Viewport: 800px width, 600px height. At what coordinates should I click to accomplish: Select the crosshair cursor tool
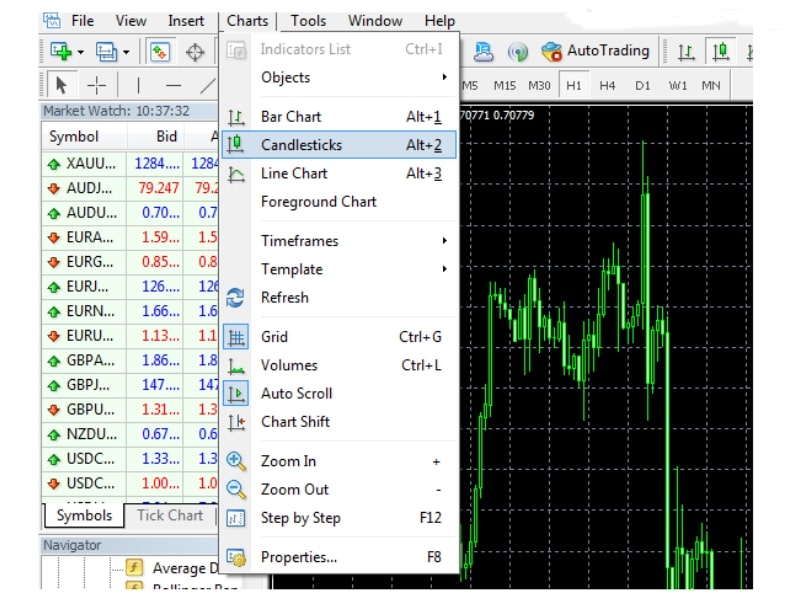[96, 85]
